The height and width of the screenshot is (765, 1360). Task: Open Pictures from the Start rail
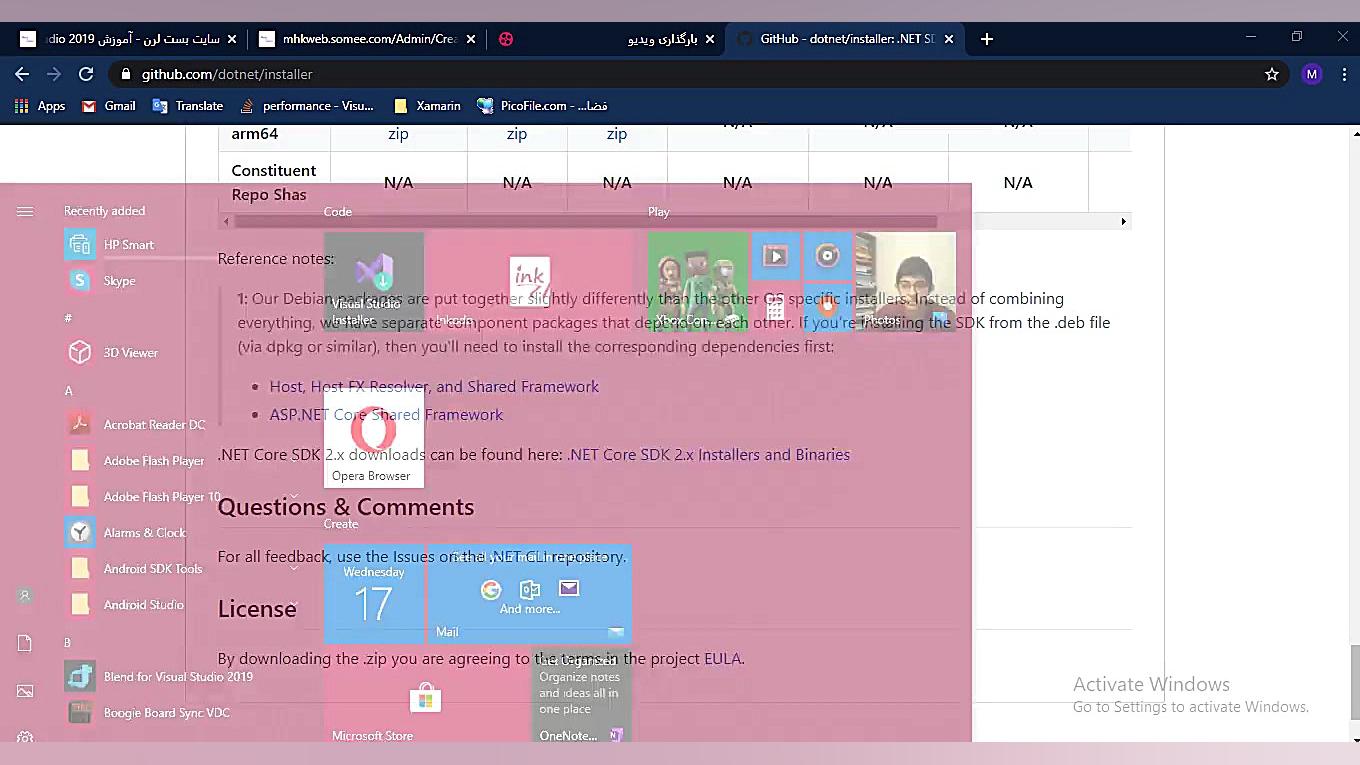[x=25, y=691]
